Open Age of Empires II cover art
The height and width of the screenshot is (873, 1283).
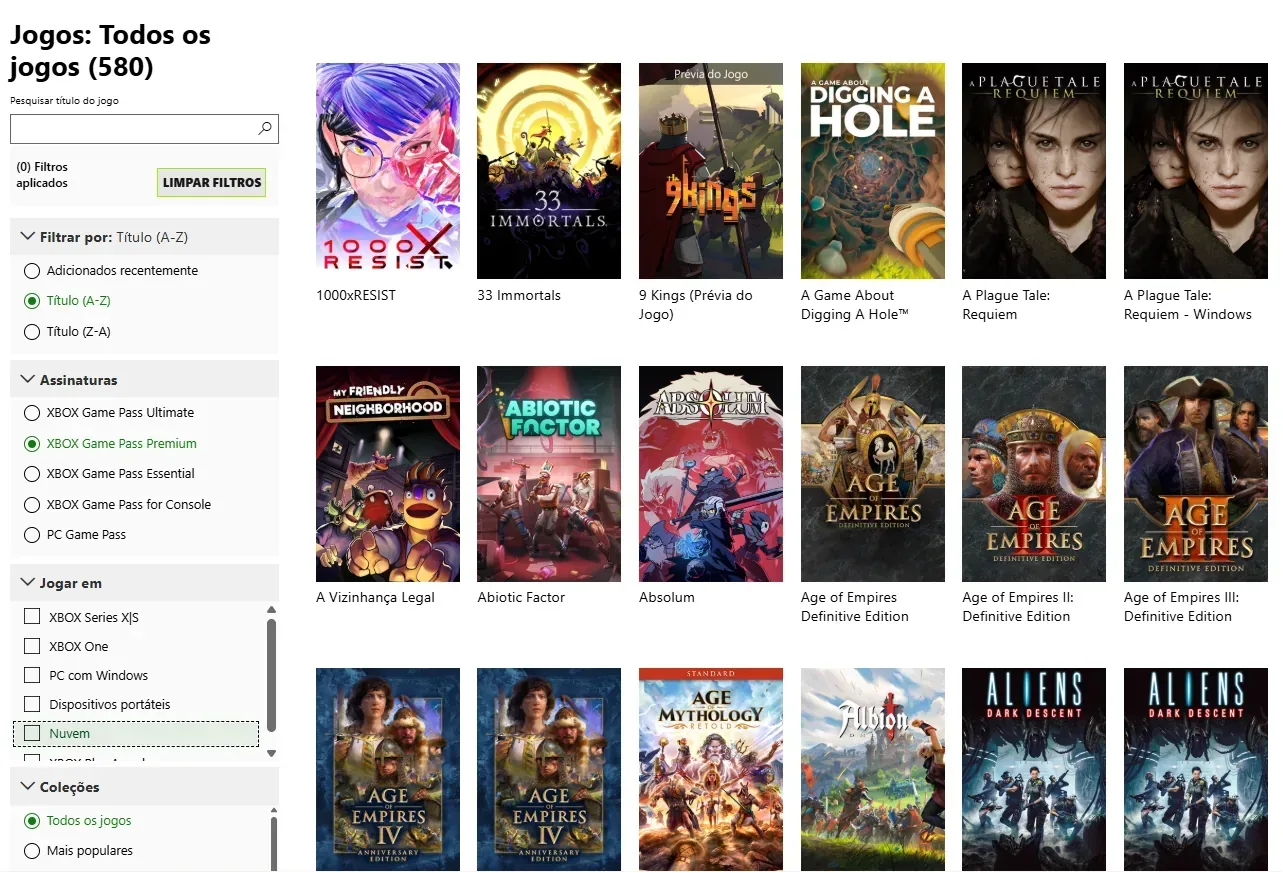click(1034, 474)
